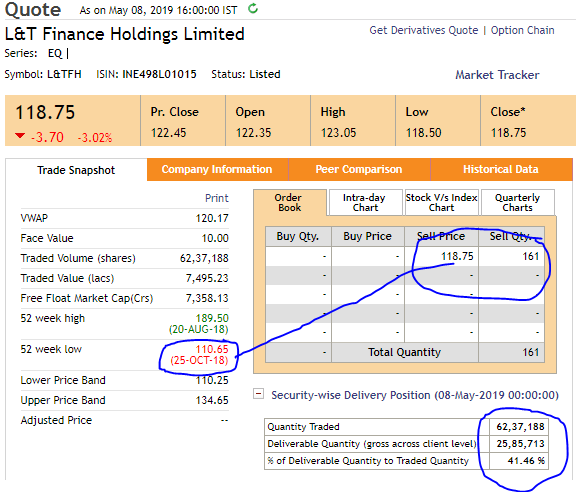The image size is (581, 492).
Task: Open the Option Chain link
Action: click(522, 30)
